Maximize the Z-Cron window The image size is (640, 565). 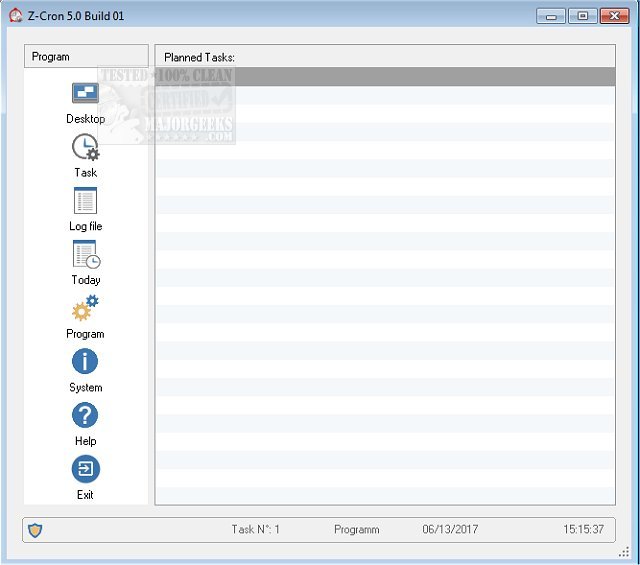click(582, 16)
